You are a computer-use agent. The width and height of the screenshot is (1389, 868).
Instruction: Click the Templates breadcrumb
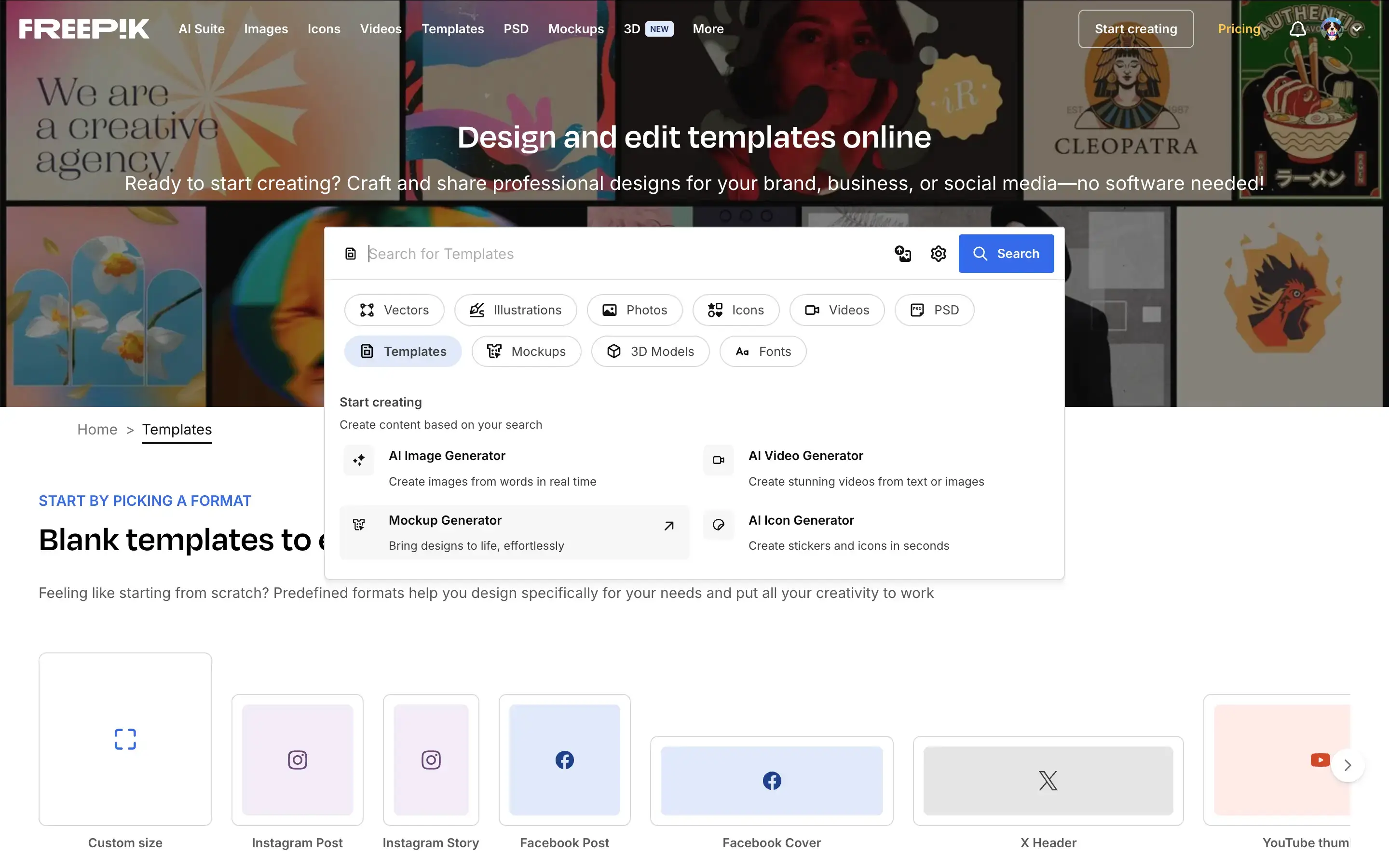pyautogui.click(x=177, y=429)
